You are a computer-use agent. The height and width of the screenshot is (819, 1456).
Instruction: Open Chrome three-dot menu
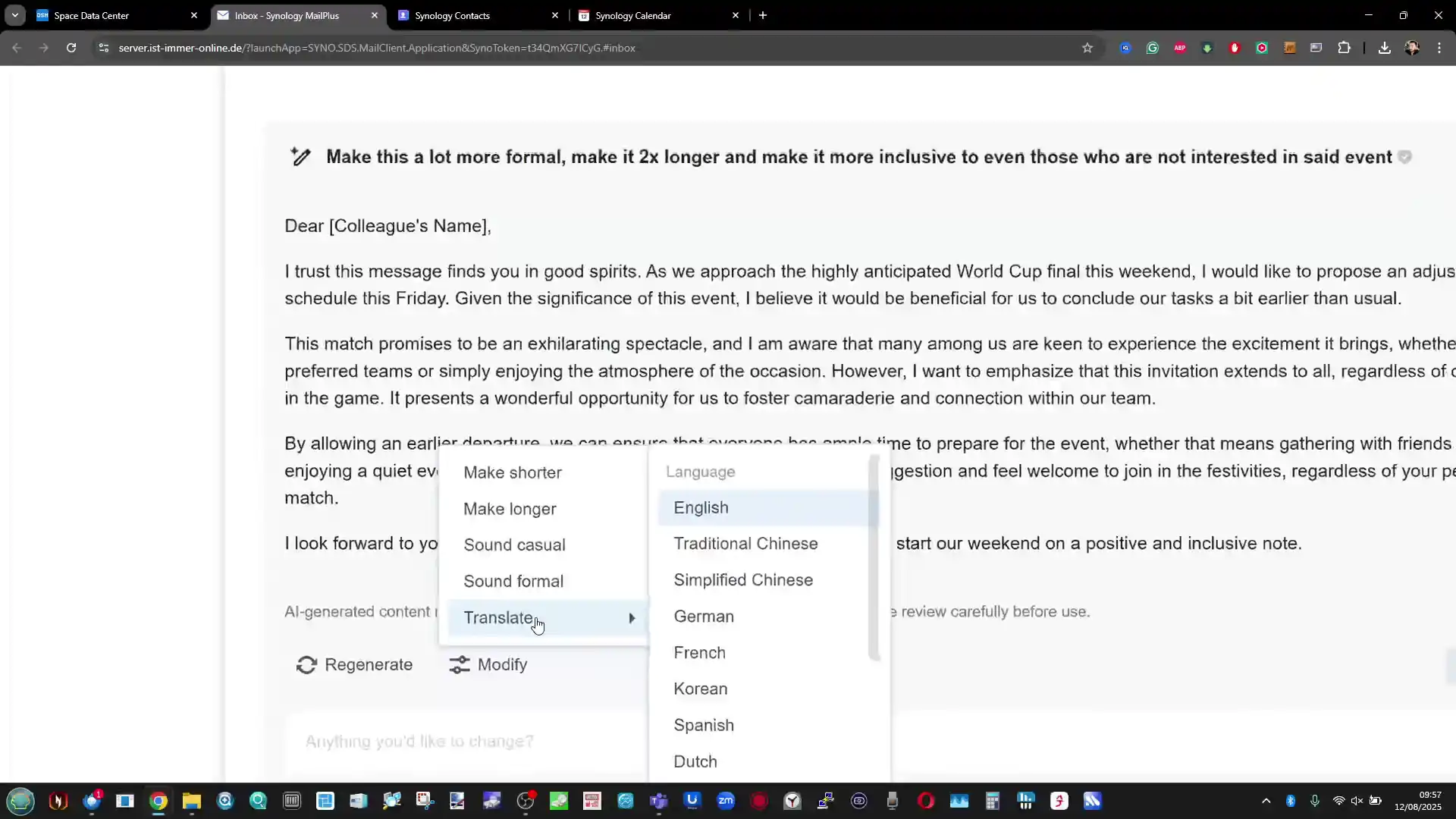click(x=1439, y=48)
